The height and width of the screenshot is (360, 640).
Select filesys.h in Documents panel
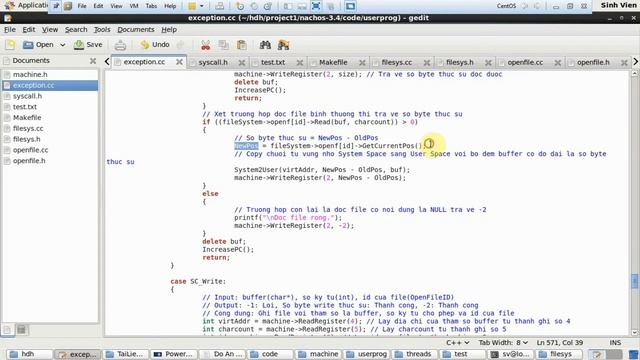click(50, 139)
